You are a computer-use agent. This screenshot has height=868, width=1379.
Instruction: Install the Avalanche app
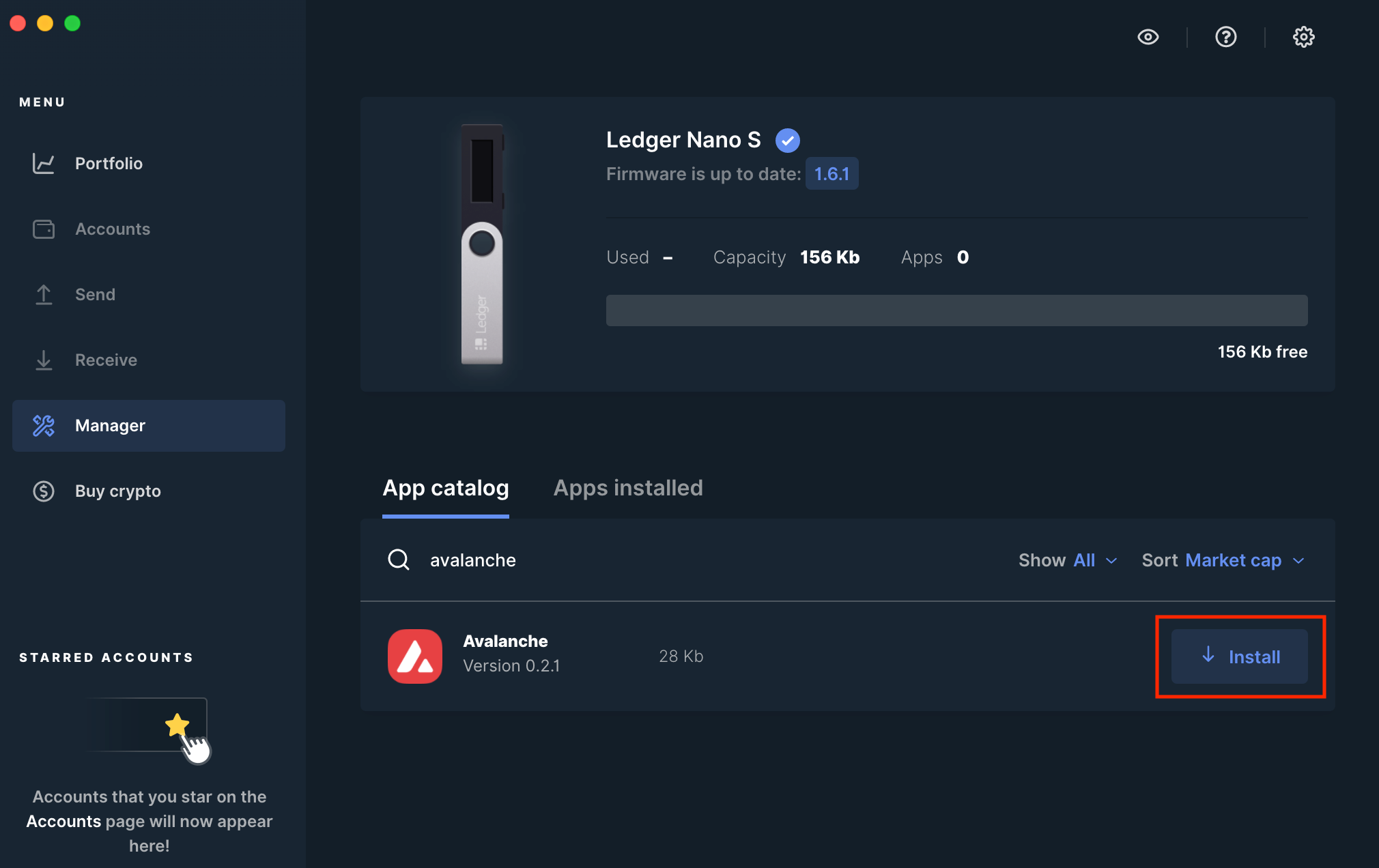1239,656
